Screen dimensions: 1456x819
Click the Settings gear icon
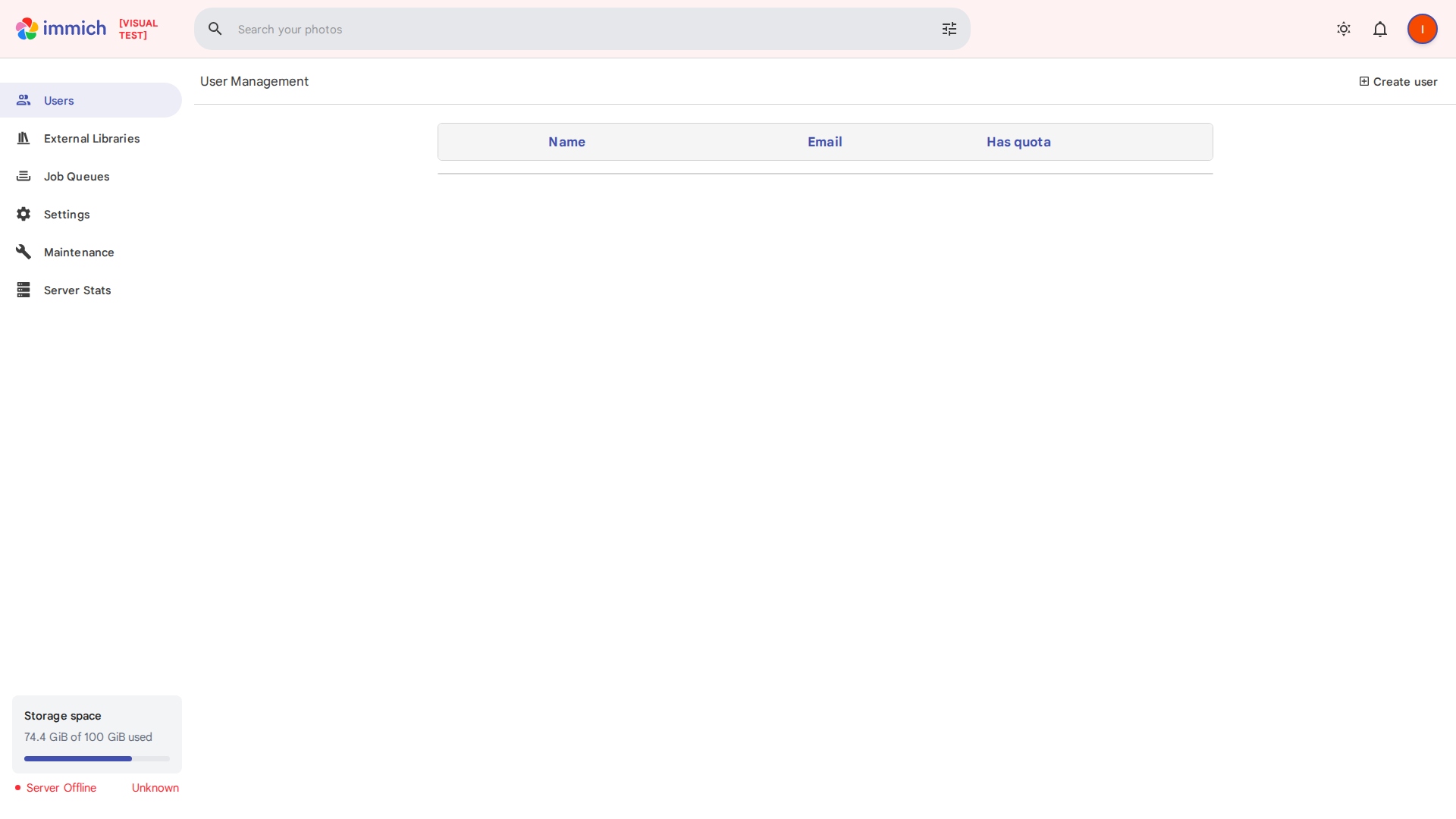(24, 214)
